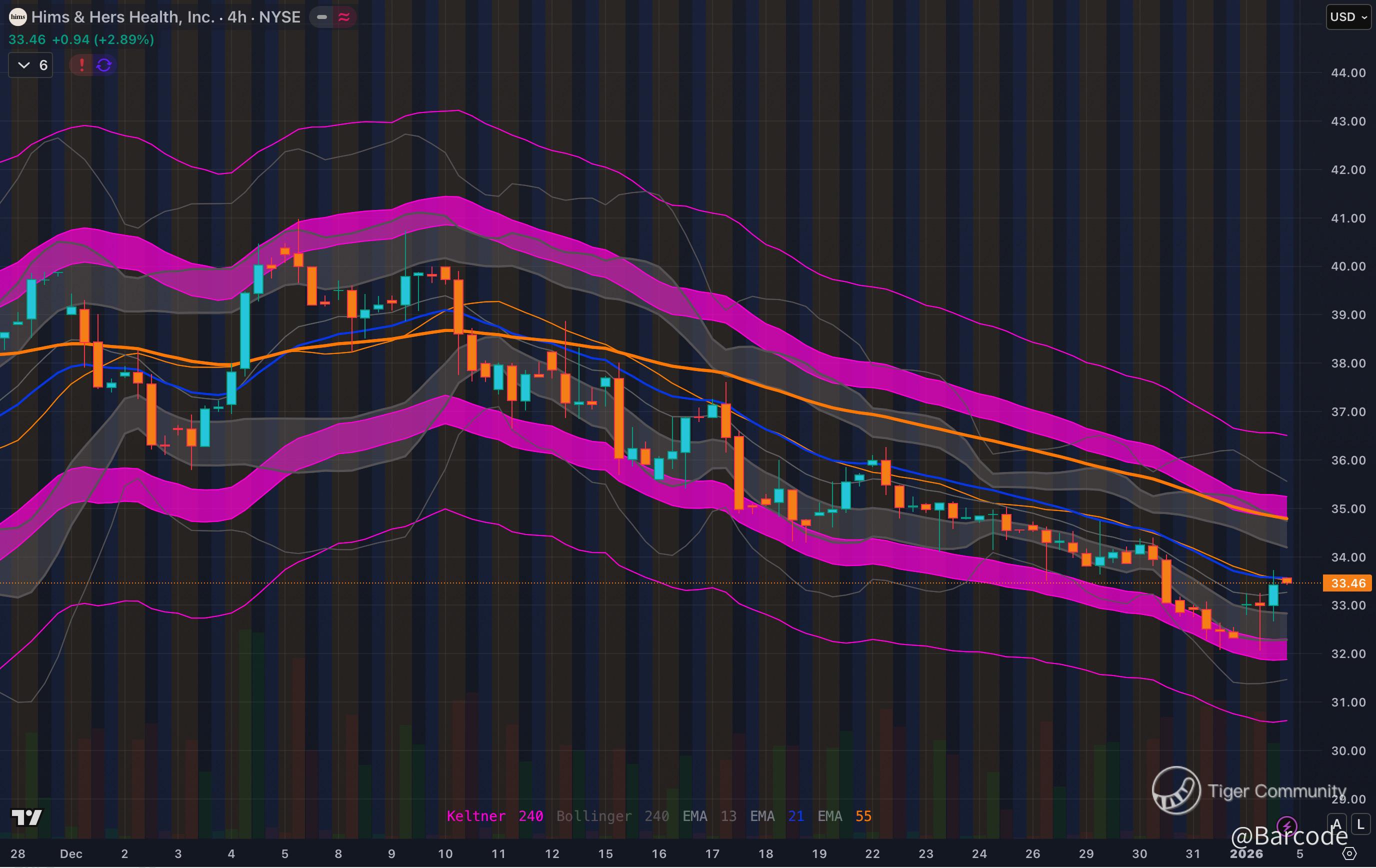
Task: Click the grey dash market status pill
Action: point(321,17)
